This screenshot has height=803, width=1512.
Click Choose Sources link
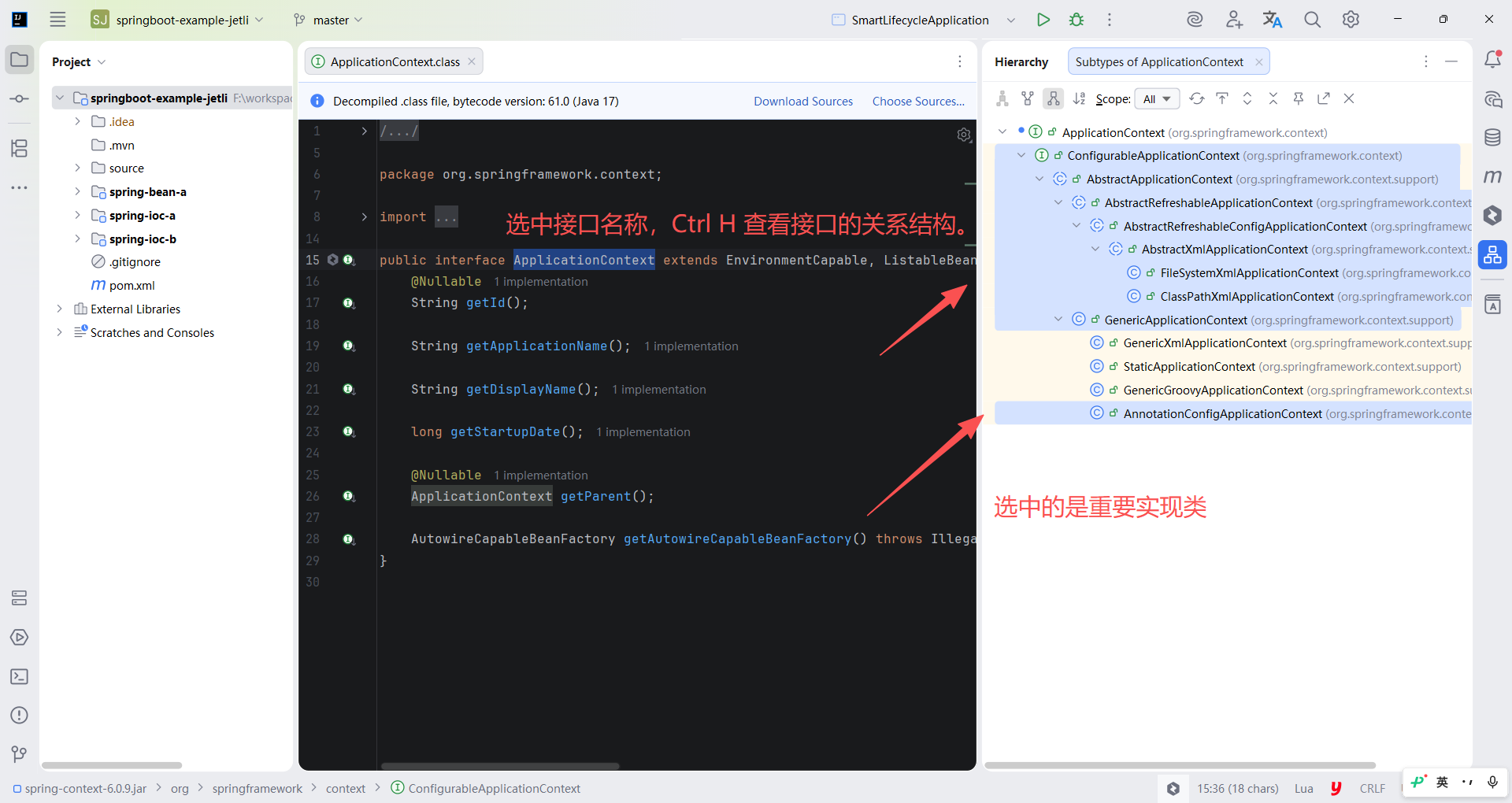[x=918, y=101]
